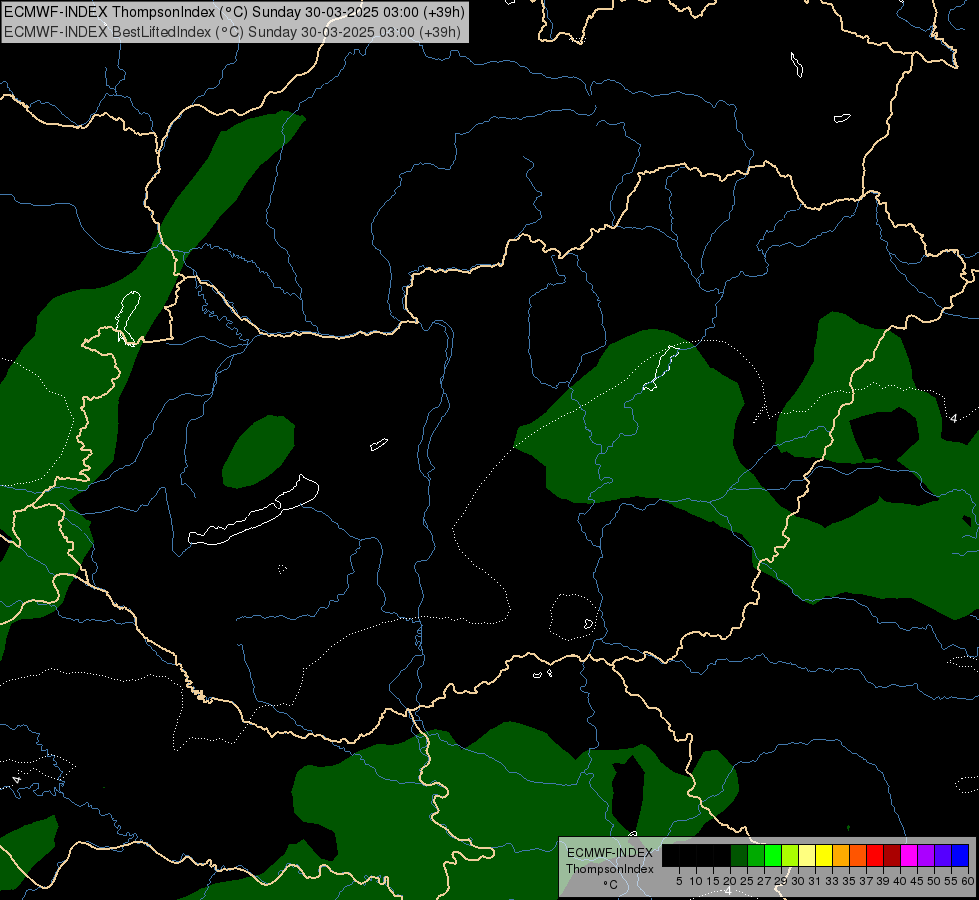The height and width of the screenshot is (900, 979).
Task: Pick the medium green 25–27 legend swatch
Action: tap(755, 855)
